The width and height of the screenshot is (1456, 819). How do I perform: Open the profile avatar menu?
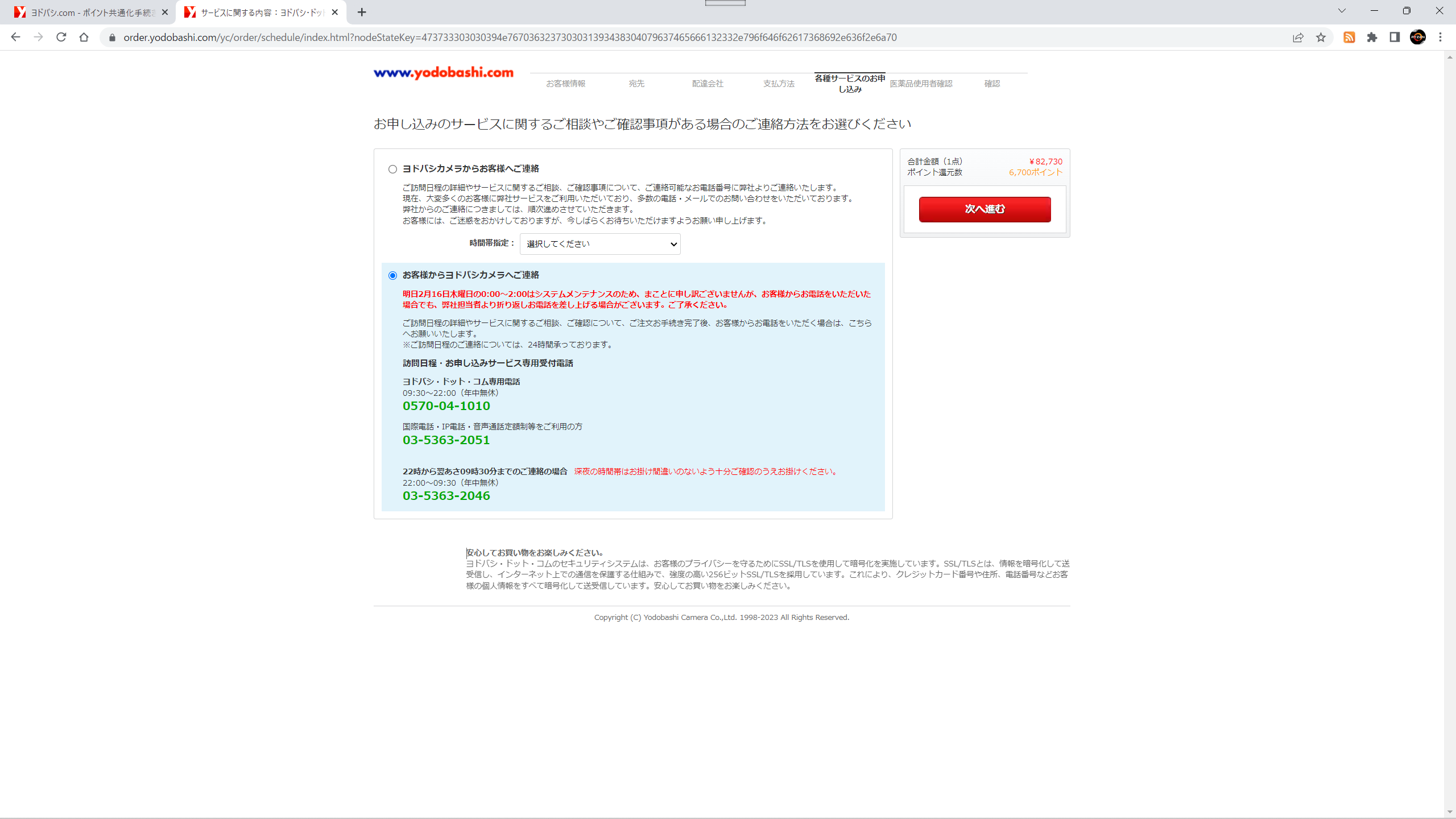coord(1418,38)
